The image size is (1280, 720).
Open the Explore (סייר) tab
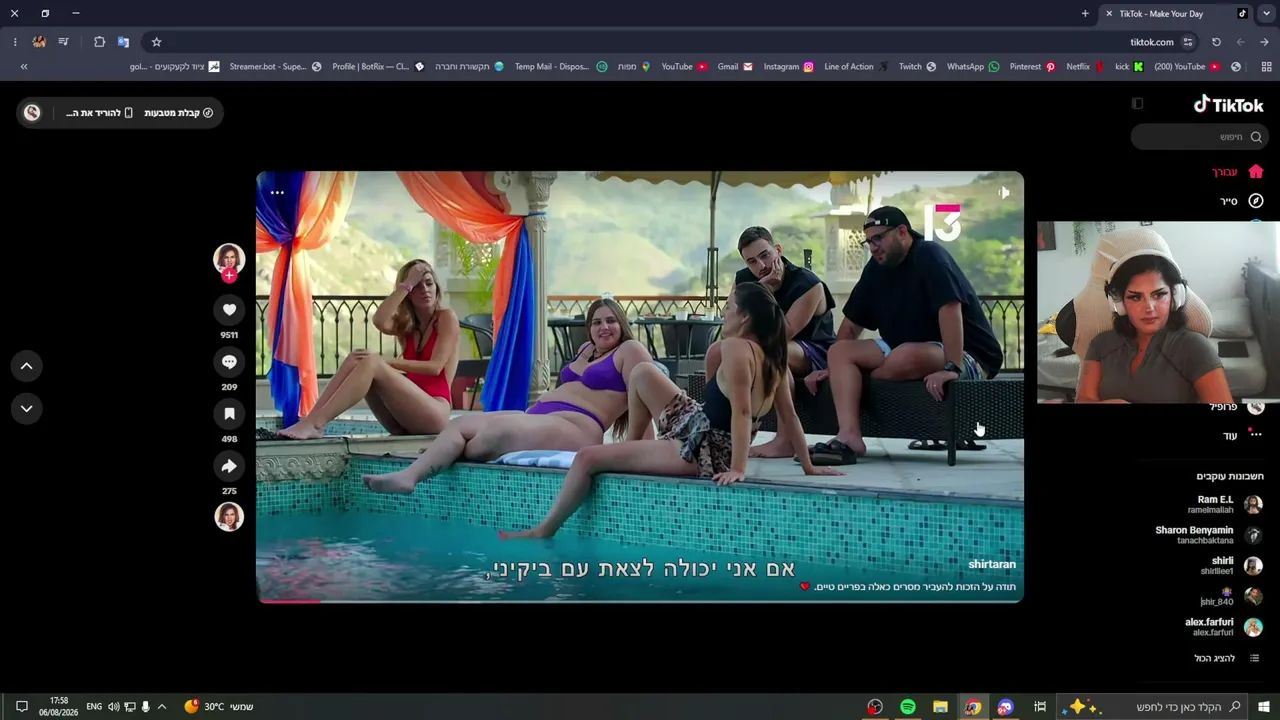[x=1241, y=201]
